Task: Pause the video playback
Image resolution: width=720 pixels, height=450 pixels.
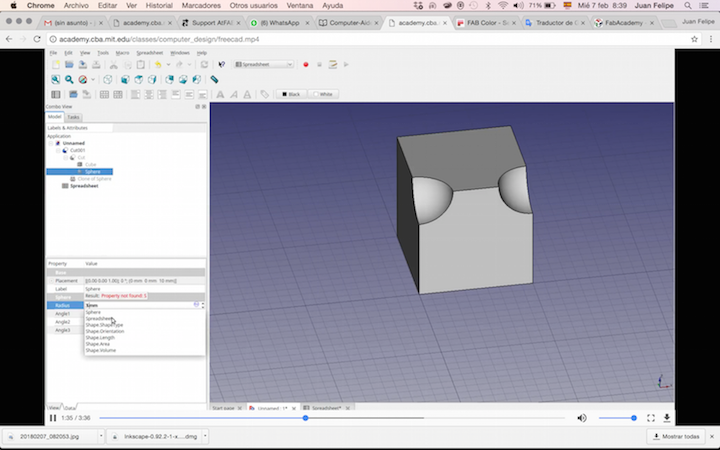Action: click(x=53, y=418)
